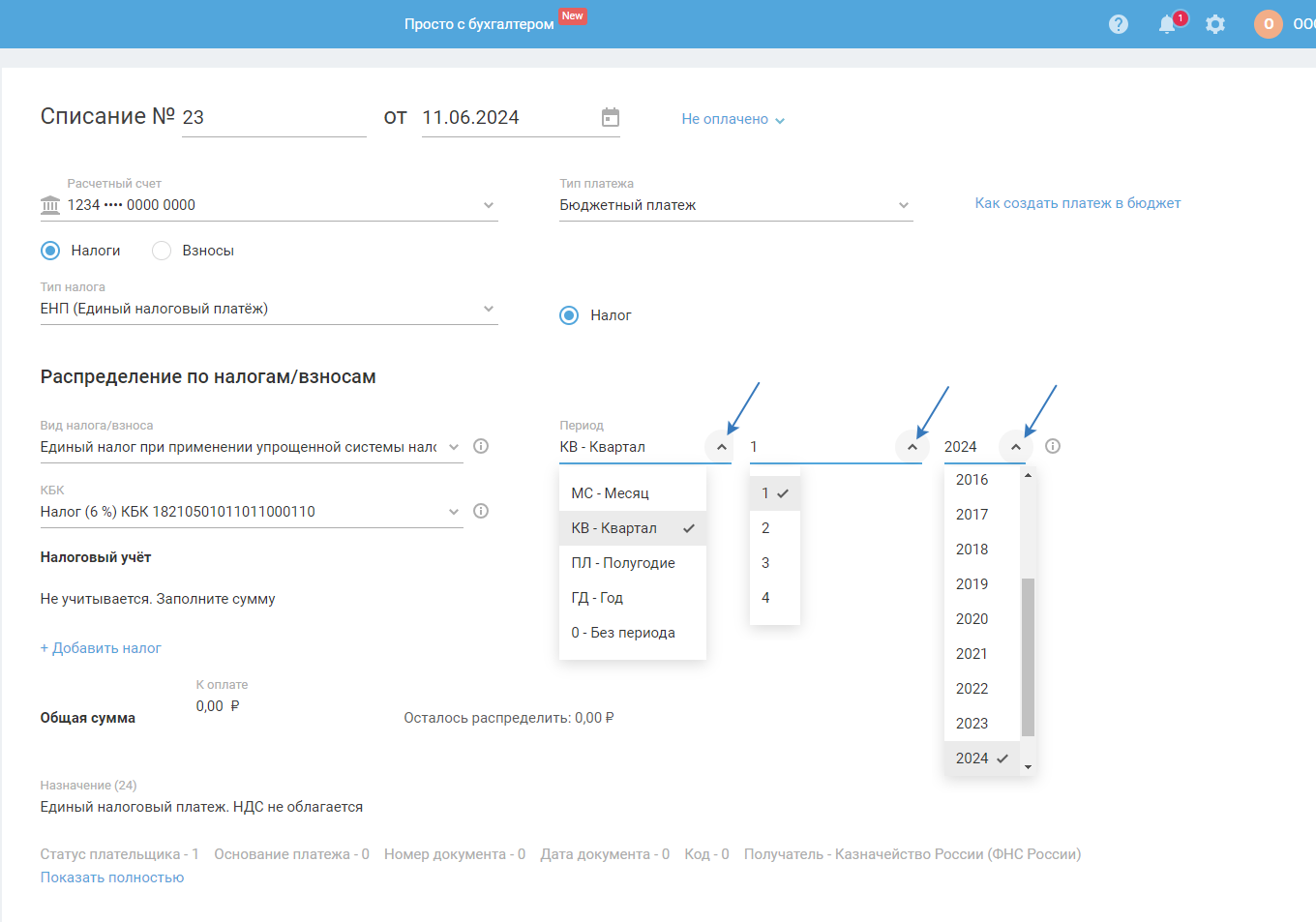Viewport: 1316px width, 922px height.
Task: Expand the Вид налога/взноса dropdown
Action: point(454,447)
